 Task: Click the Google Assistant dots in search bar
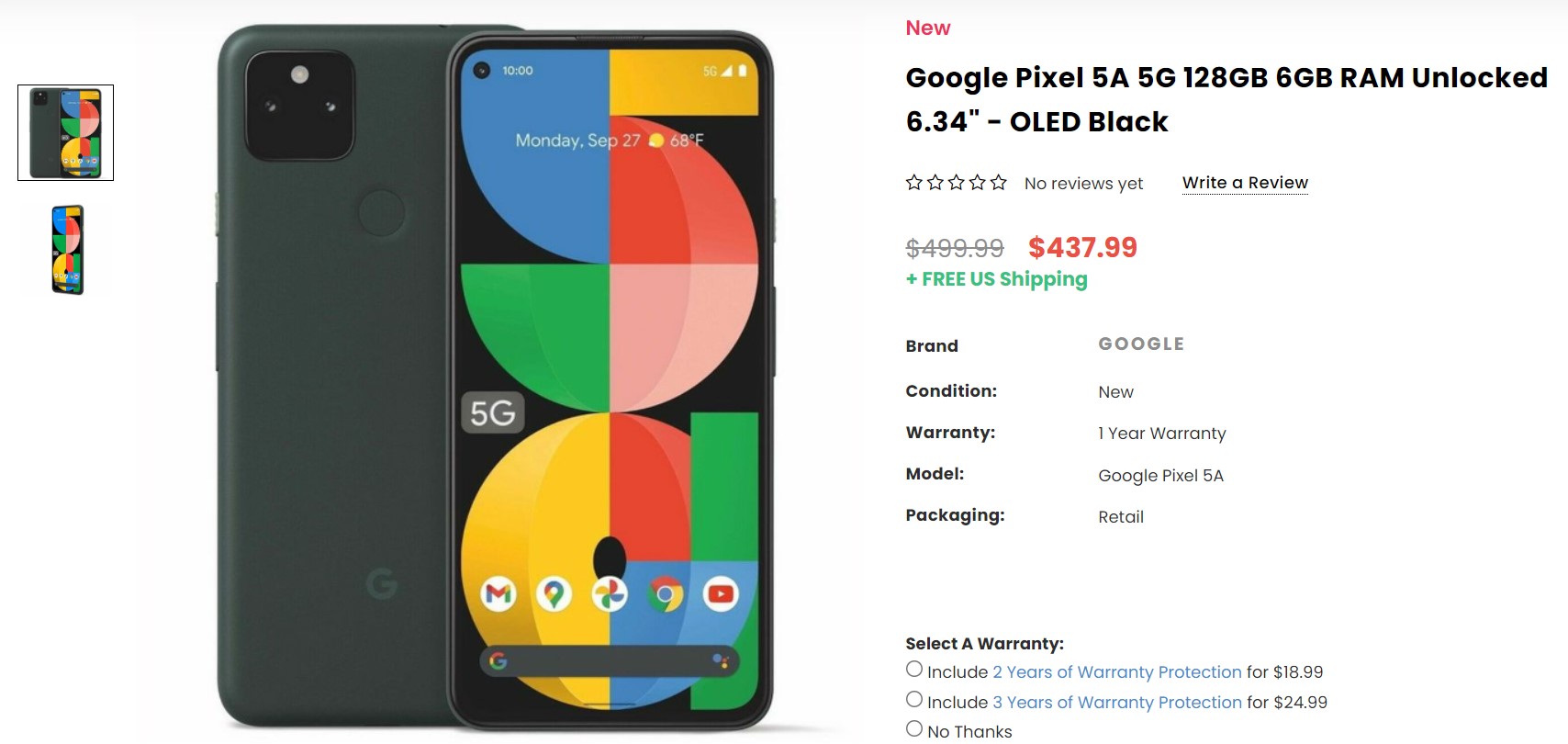click(x=721, y=660)
